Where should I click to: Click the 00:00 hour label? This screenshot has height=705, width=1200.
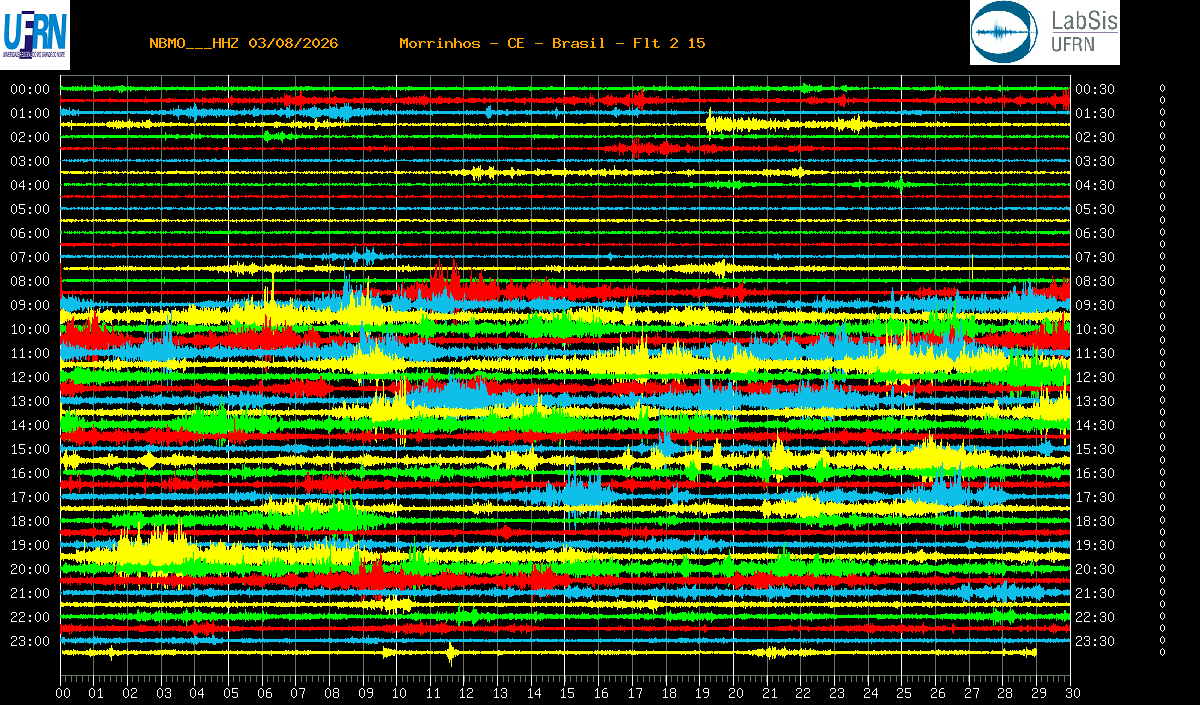(x=30, y=89)
